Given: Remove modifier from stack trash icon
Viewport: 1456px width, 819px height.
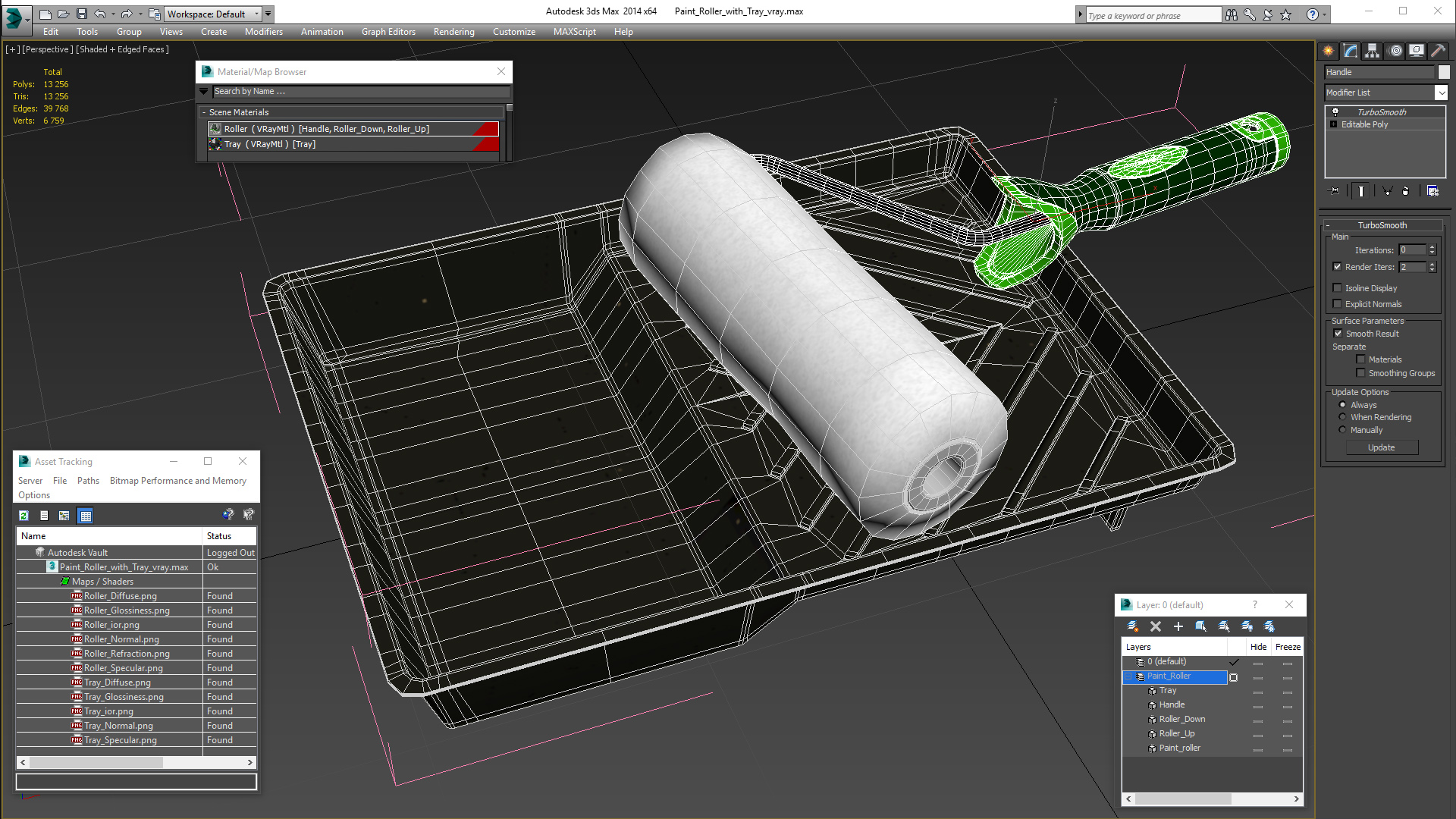Looking at the screenshot, I should click(x=1405, y=191).
